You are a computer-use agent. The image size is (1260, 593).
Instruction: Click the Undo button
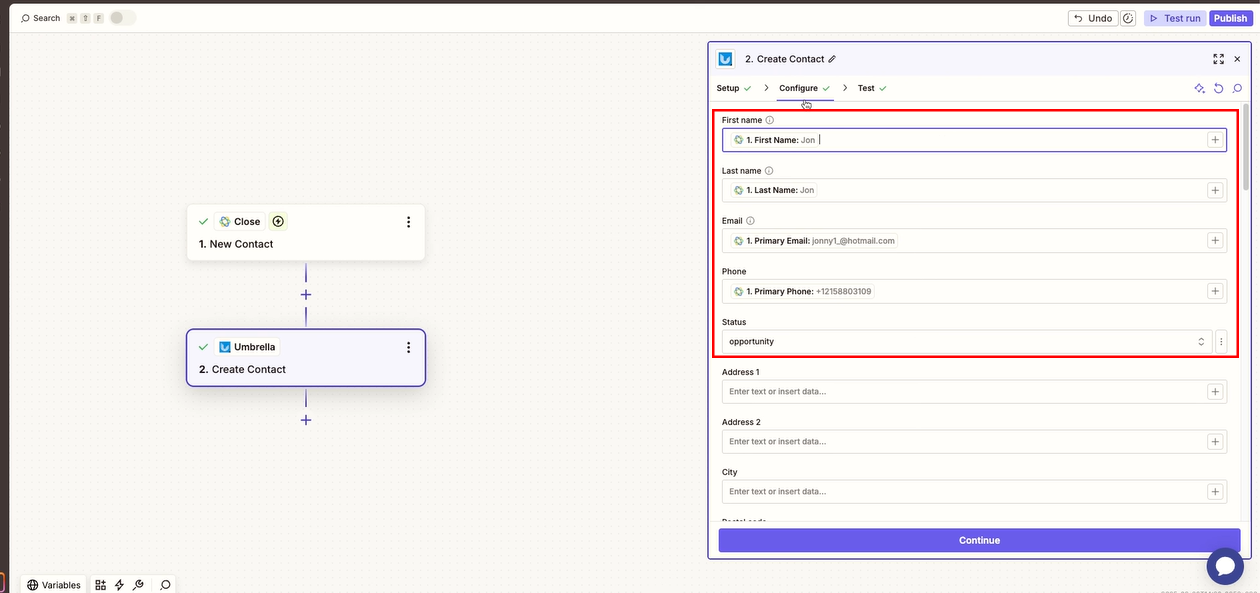click(1092, 18)
